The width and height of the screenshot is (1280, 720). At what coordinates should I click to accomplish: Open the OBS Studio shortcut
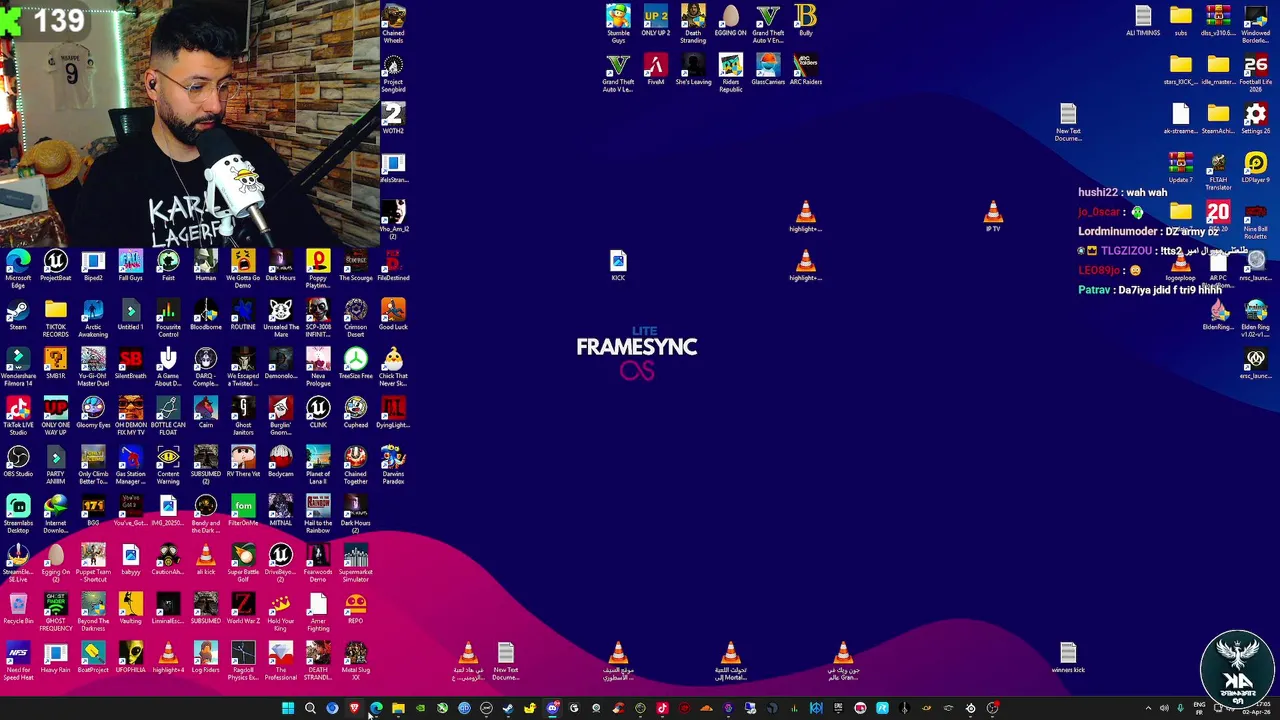click(x=18, y=462)
